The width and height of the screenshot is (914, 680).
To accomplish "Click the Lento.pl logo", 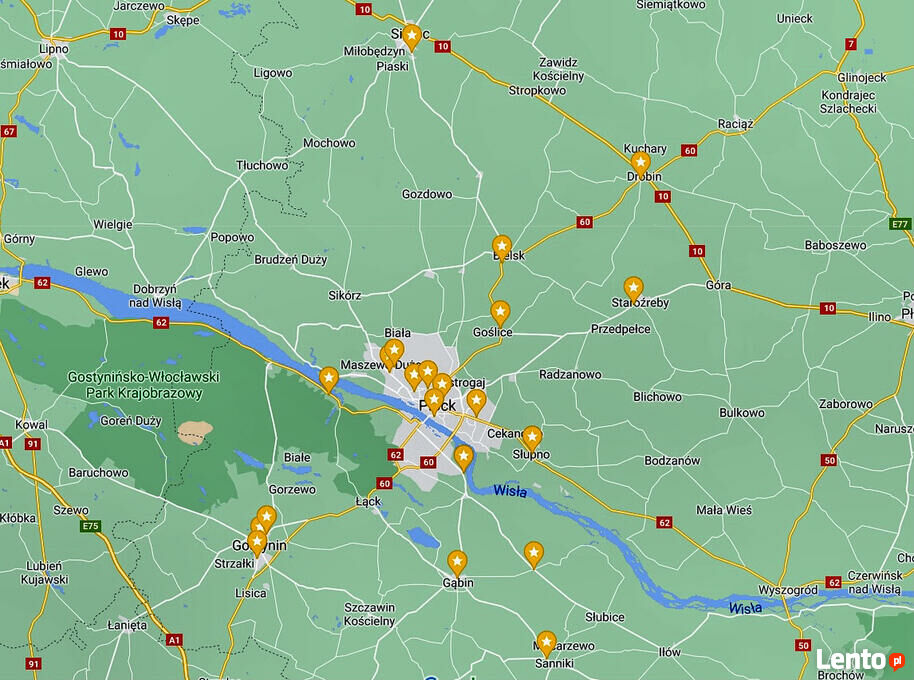I will click(860, 660).
